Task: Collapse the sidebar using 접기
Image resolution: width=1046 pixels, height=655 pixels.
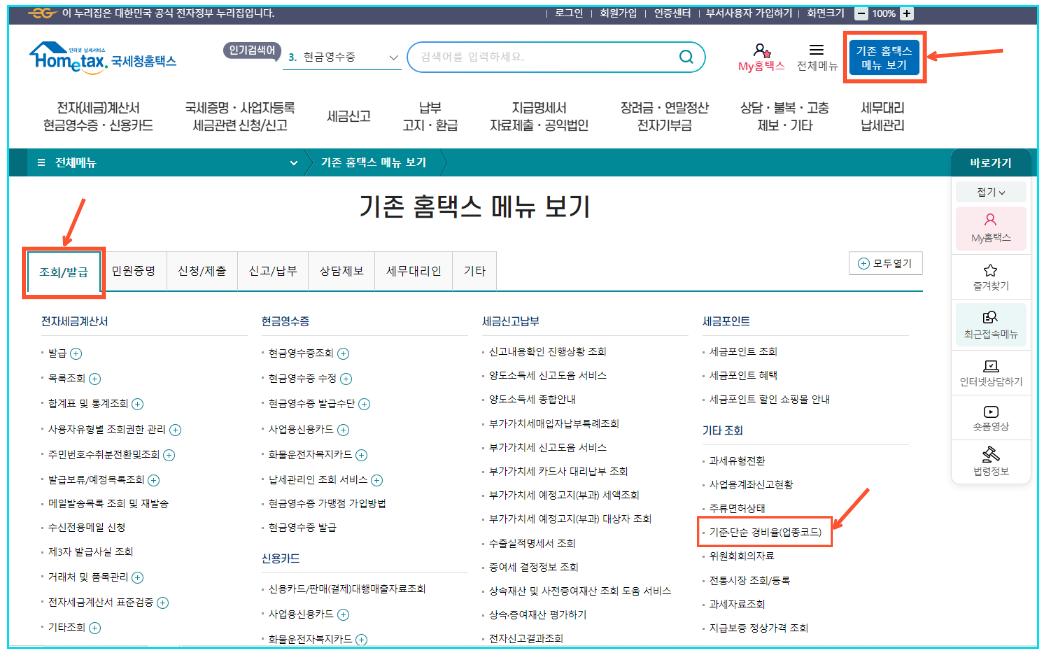Action: pos(988,190)
